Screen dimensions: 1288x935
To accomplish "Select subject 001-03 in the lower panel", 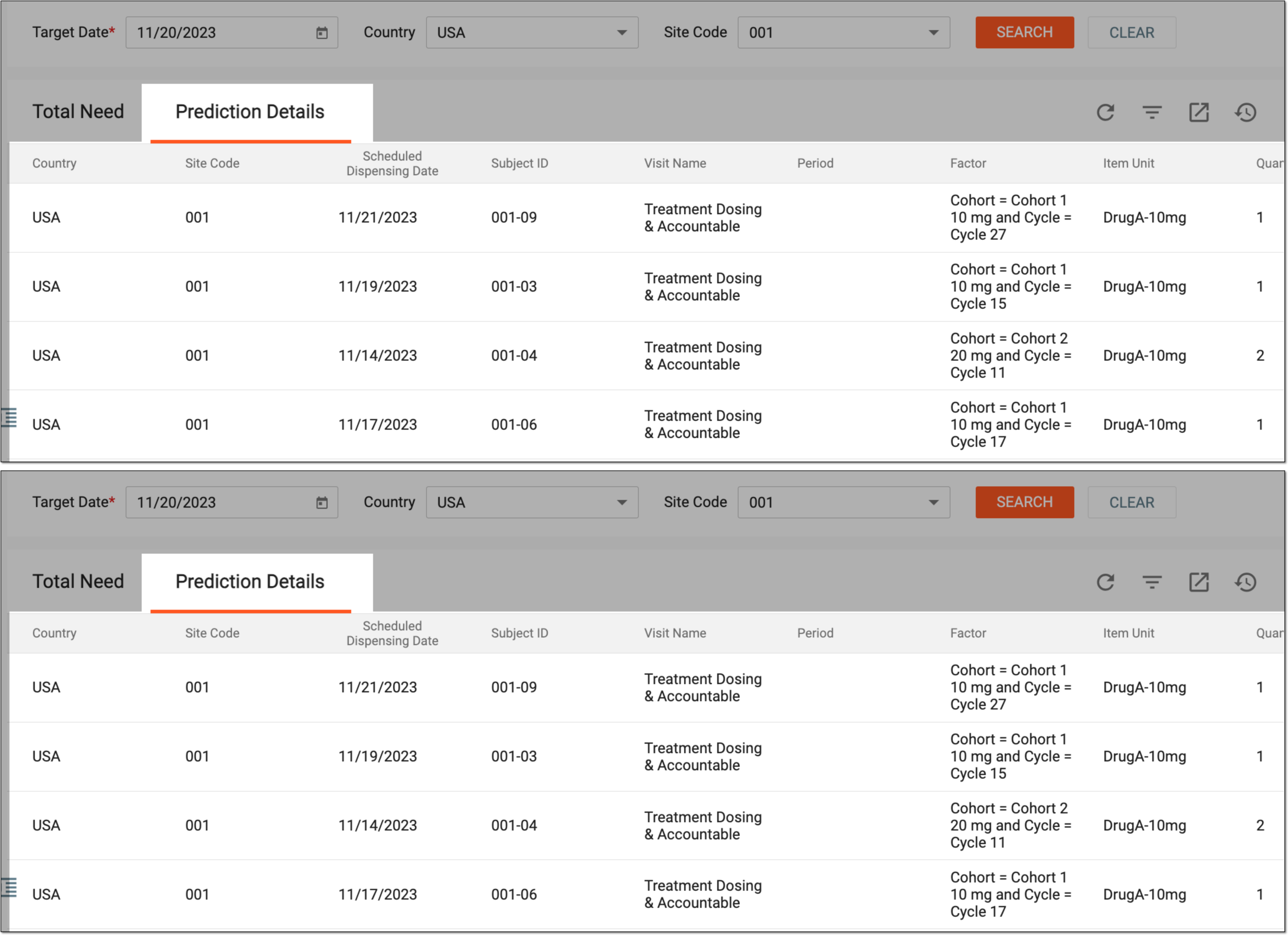I will [x=514, y=757].
